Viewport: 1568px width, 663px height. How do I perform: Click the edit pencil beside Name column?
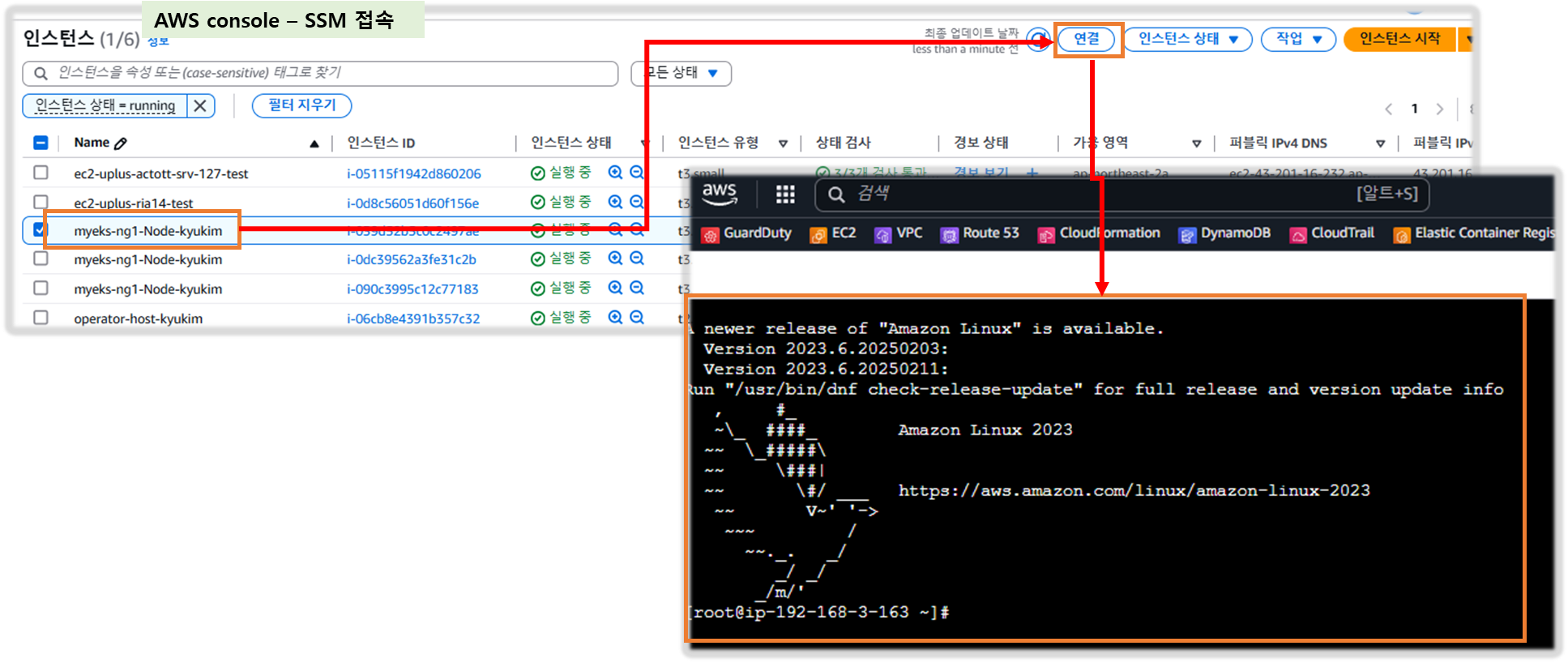[121, 143]
